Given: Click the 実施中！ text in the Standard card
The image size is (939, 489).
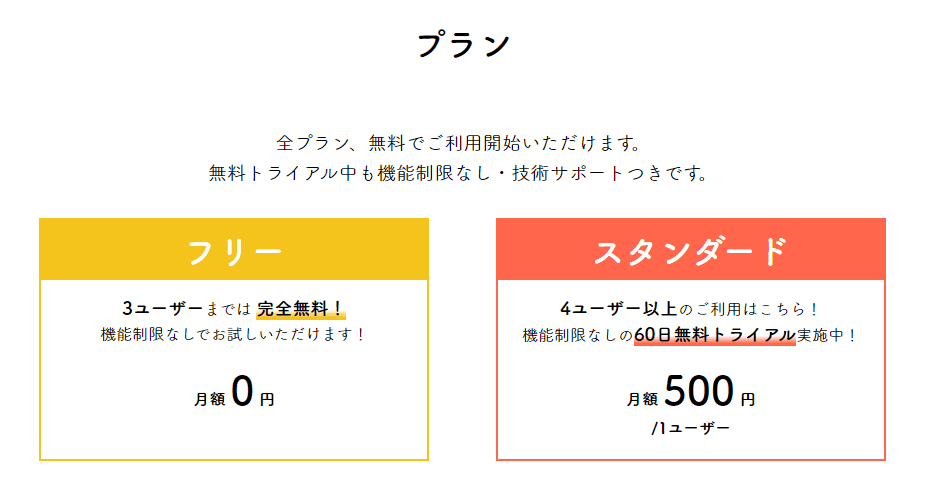Looking at the screenshot, I should tap(827, 335).
